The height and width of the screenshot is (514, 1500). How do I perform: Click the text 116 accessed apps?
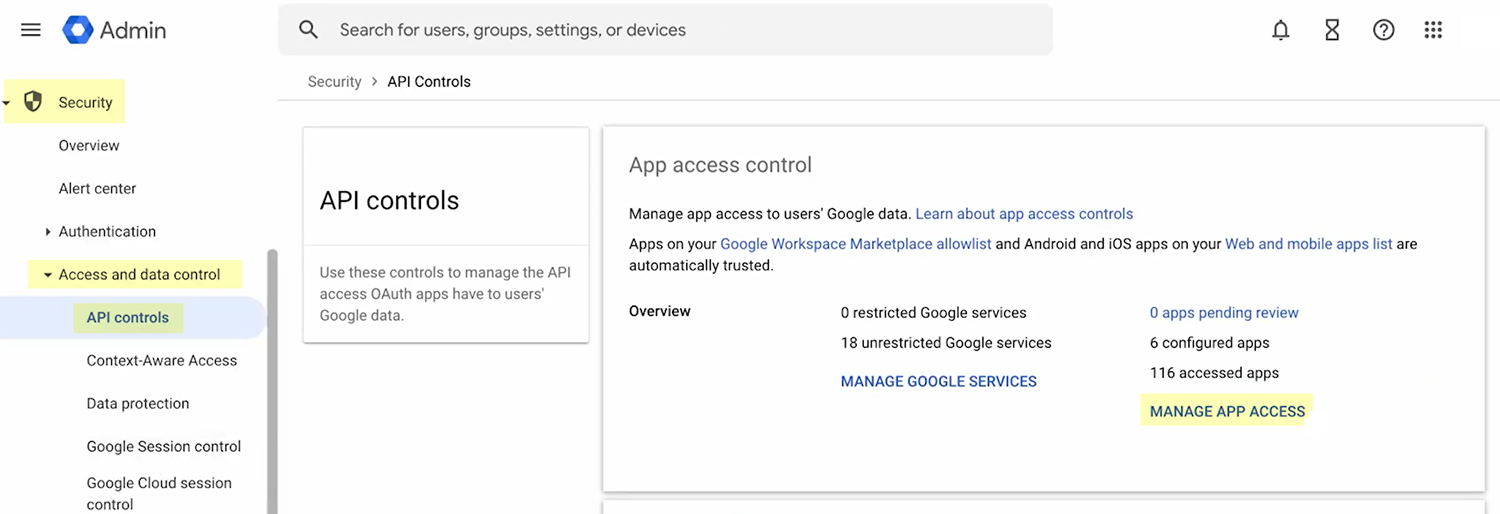[1214, 373]
